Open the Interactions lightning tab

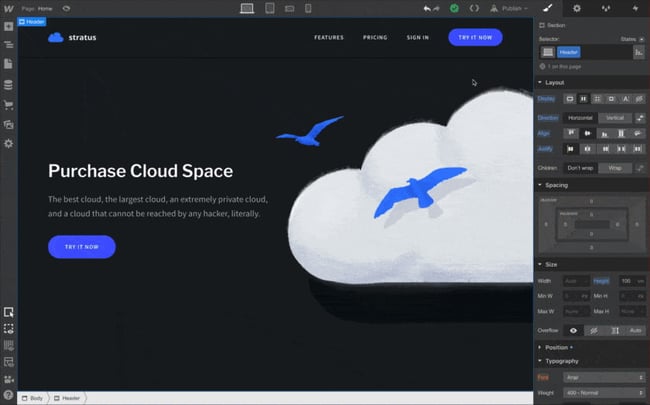[635, 8]
